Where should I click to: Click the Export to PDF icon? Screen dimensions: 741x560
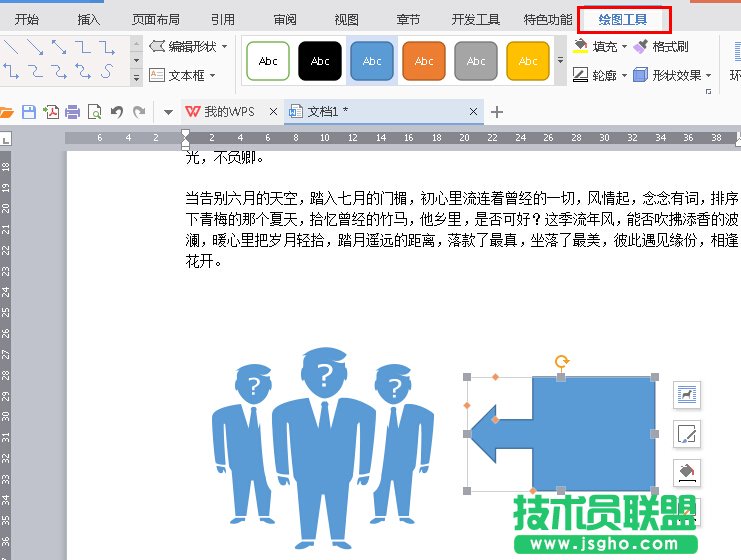[x=50, y=111]
